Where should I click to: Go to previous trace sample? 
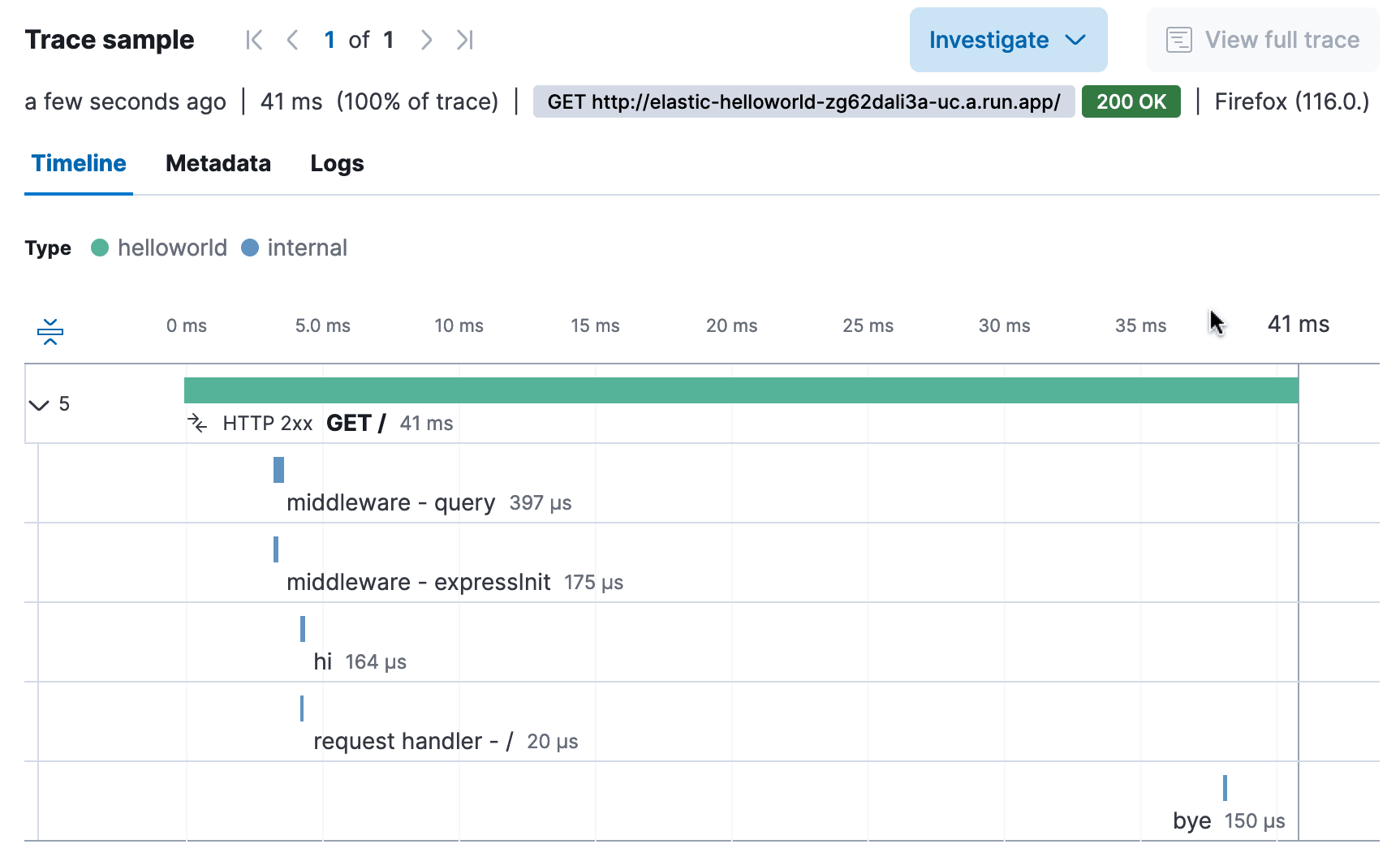coord(293,40)
